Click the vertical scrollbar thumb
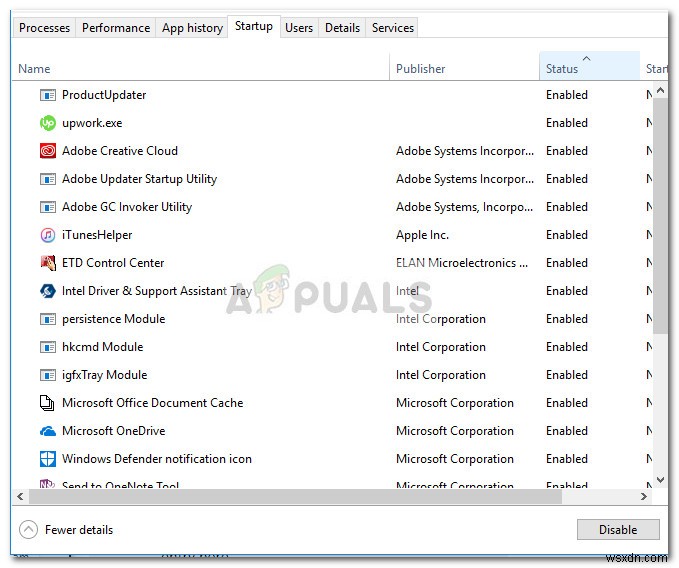 [660, 216]
